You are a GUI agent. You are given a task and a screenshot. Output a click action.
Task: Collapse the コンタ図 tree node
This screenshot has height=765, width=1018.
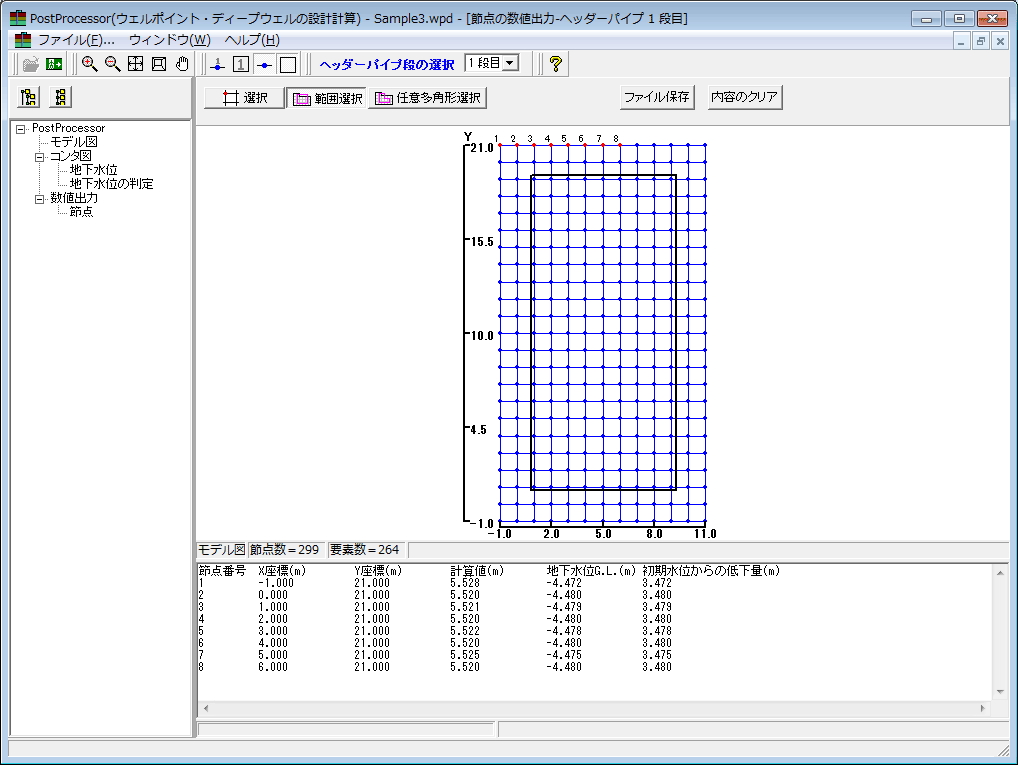coord(40,157)
